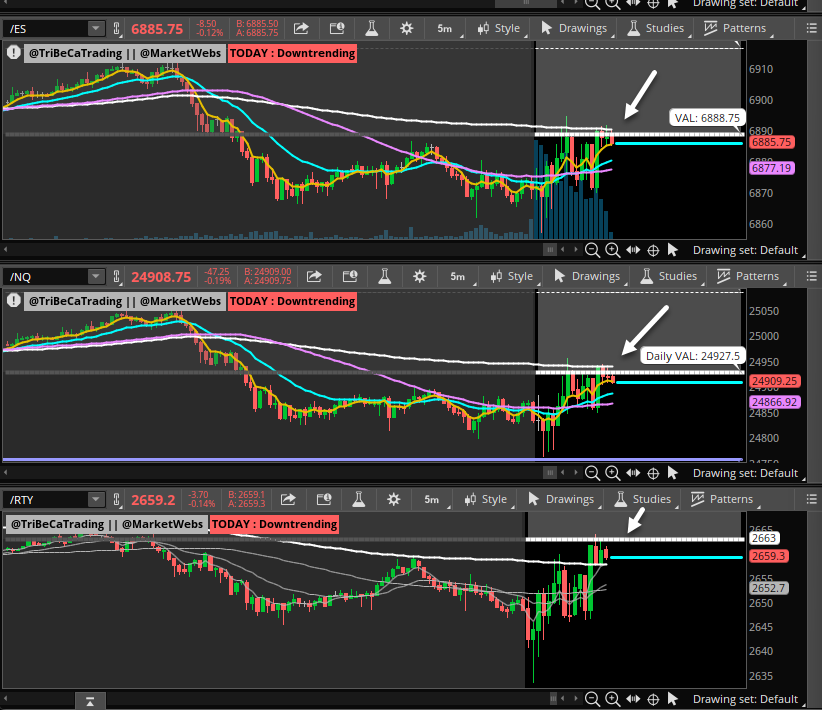Zoom out on the /RTY chart
822x710 pixels.
[x=592, y=699]
